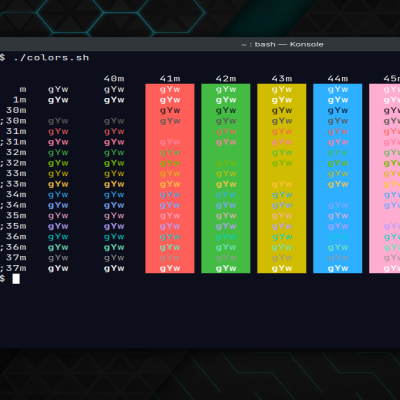Click the ";37m" bold row label
400x400 pixels.
pos(13,268)
